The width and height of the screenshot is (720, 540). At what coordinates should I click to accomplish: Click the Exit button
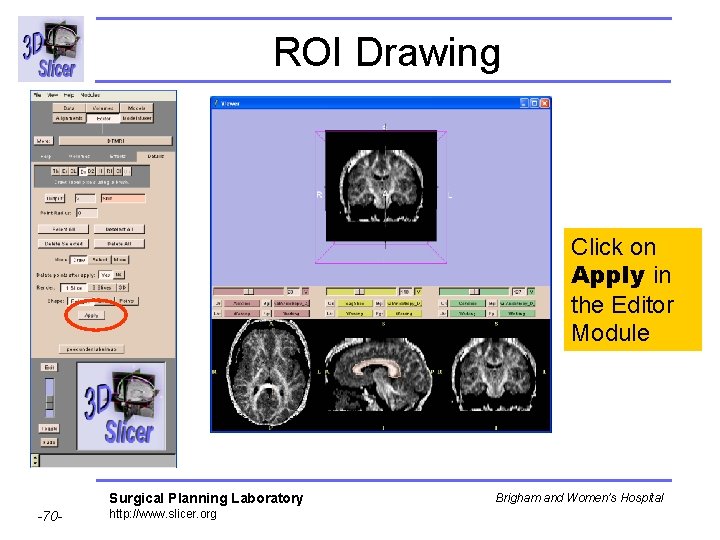pyautogui.click(x=49, y=367)
